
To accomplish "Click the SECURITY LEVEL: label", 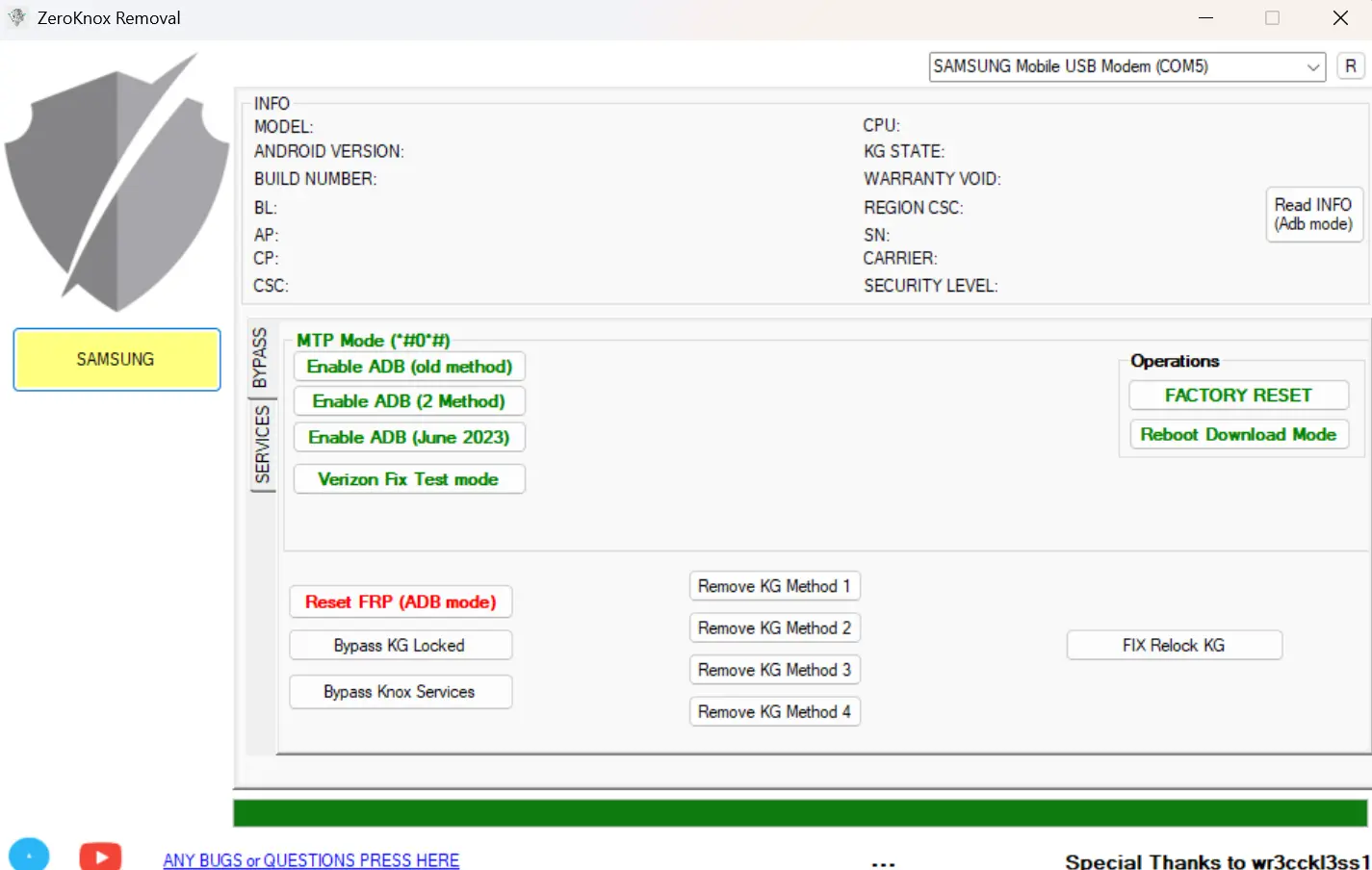I will (x=931, y=286).
